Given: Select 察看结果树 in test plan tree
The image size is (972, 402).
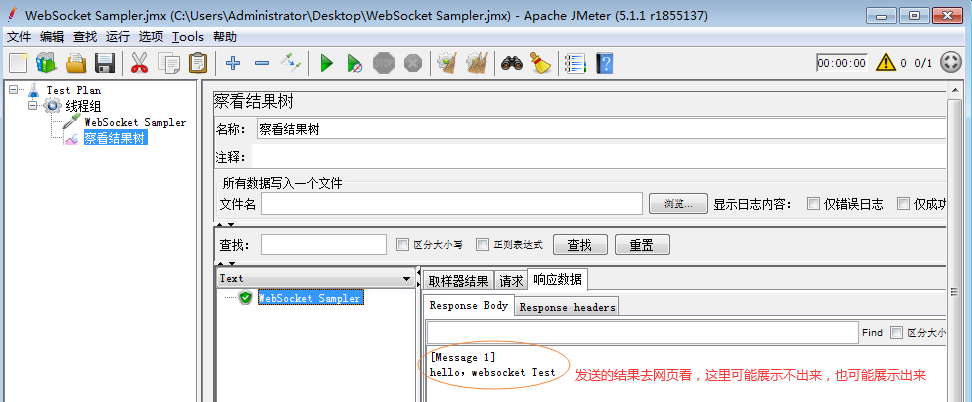Looking at the screenshot, I should [115, 138].
